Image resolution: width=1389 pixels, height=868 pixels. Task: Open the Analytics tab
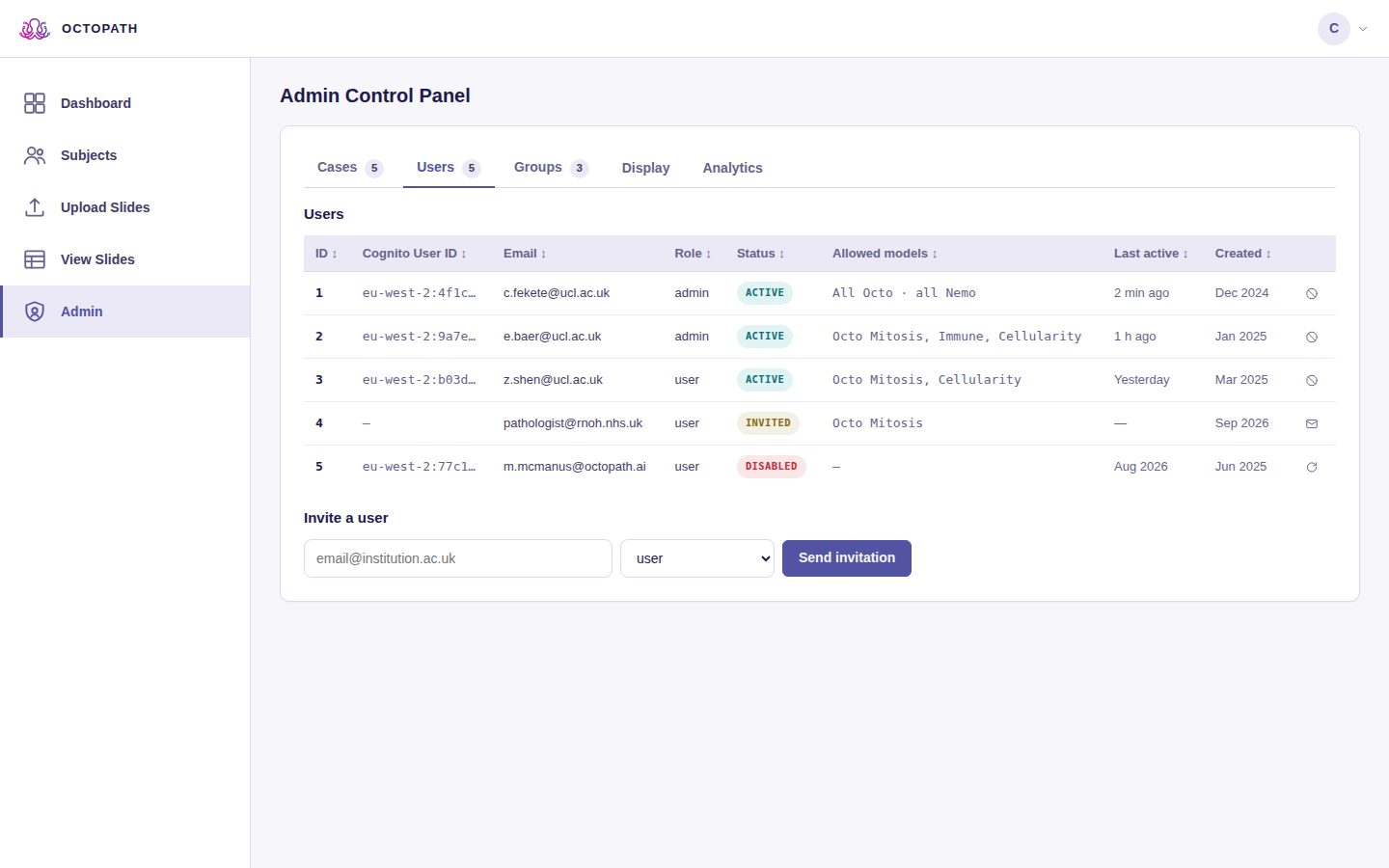coord(732,168)
